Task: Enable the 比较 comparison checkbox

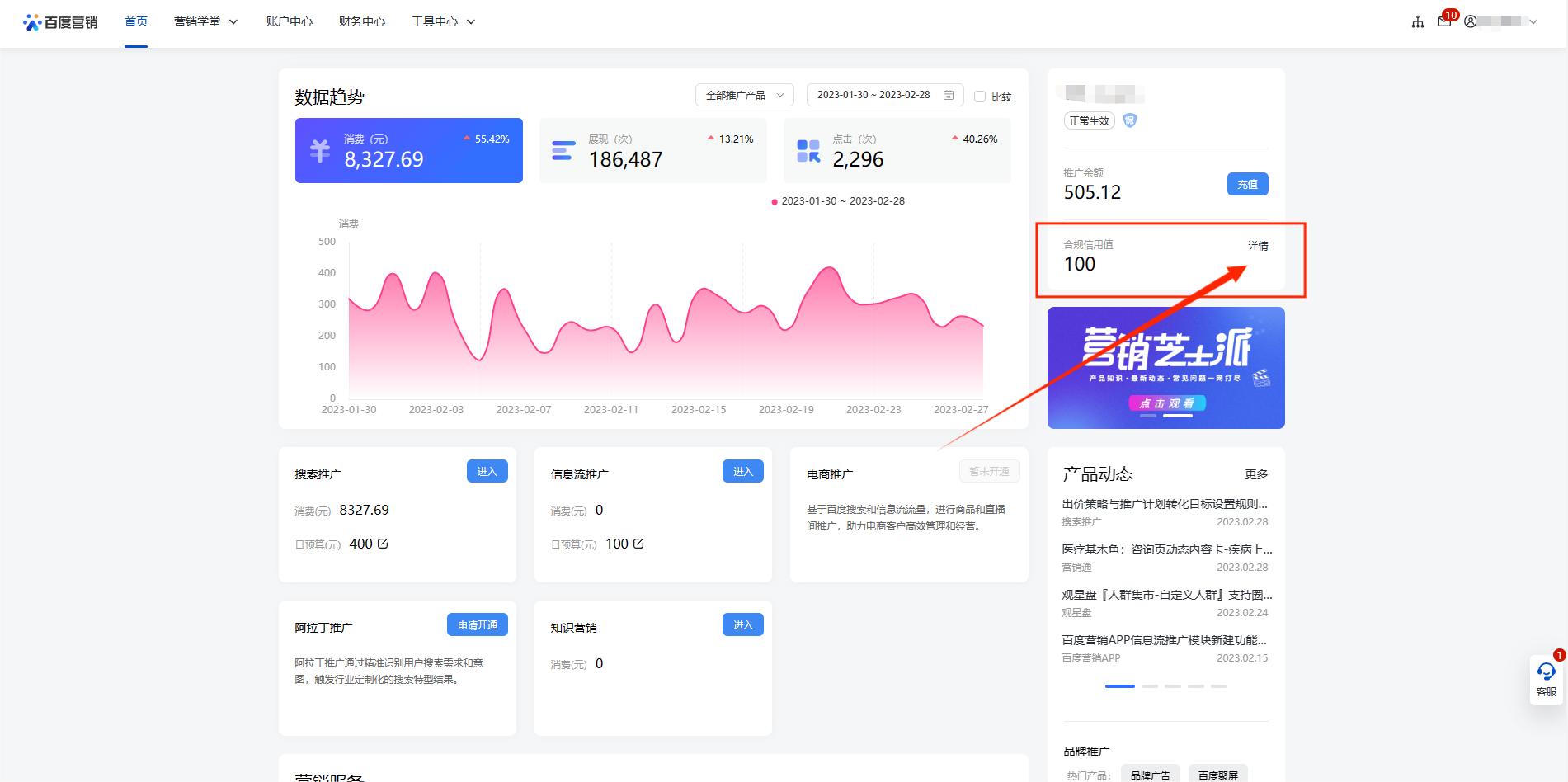Action: (980, 96)
